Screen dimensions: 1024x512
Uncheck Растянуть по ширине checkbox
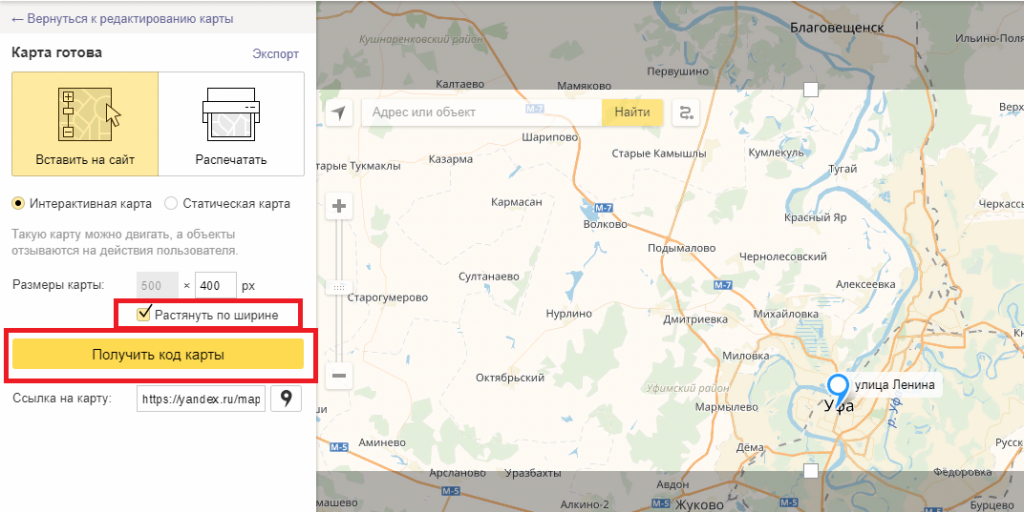tap(143, 314)
